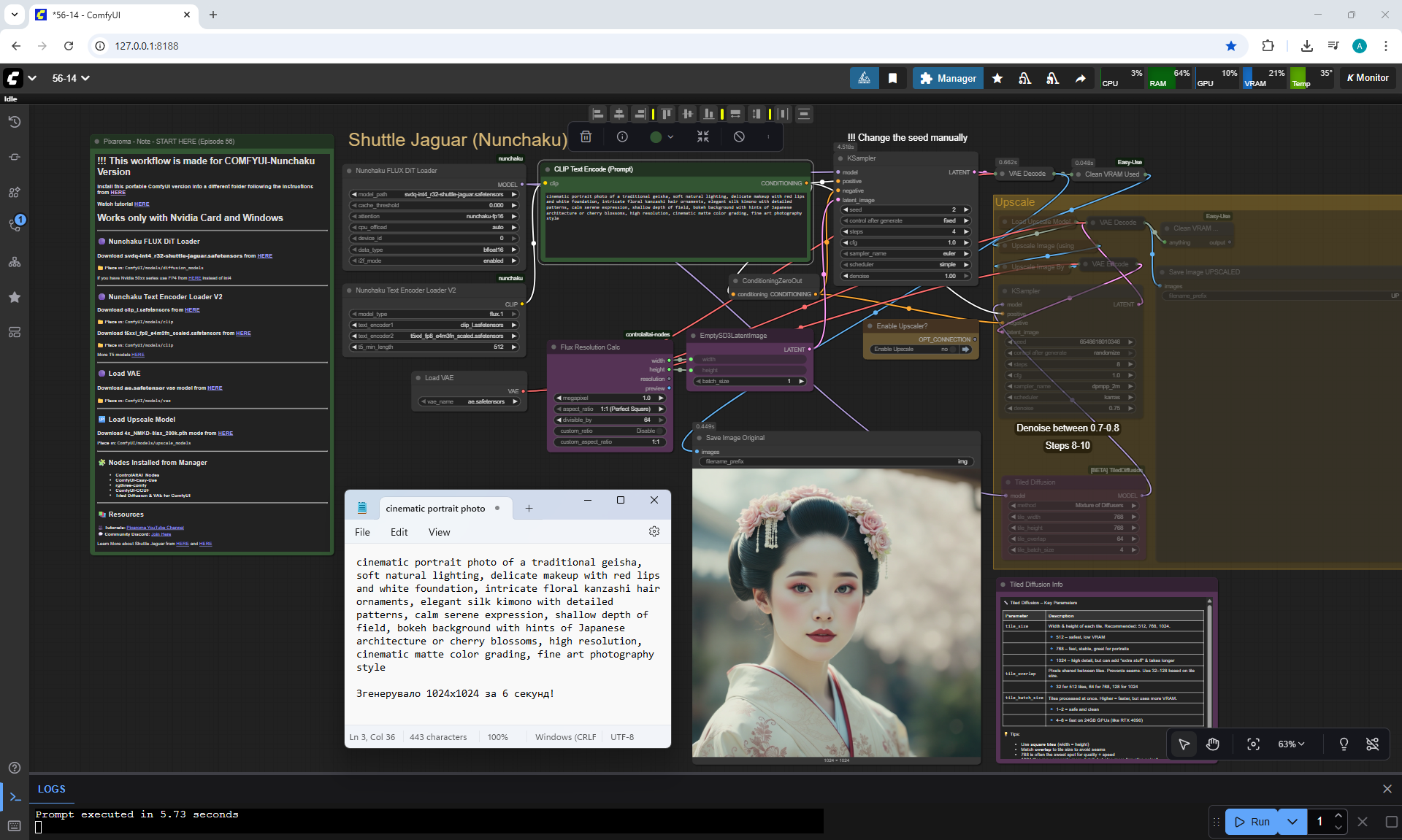The image size is (1402, 840).
Task: Bypass selected node with circle-slash icon
Action: tap(739, 136)
